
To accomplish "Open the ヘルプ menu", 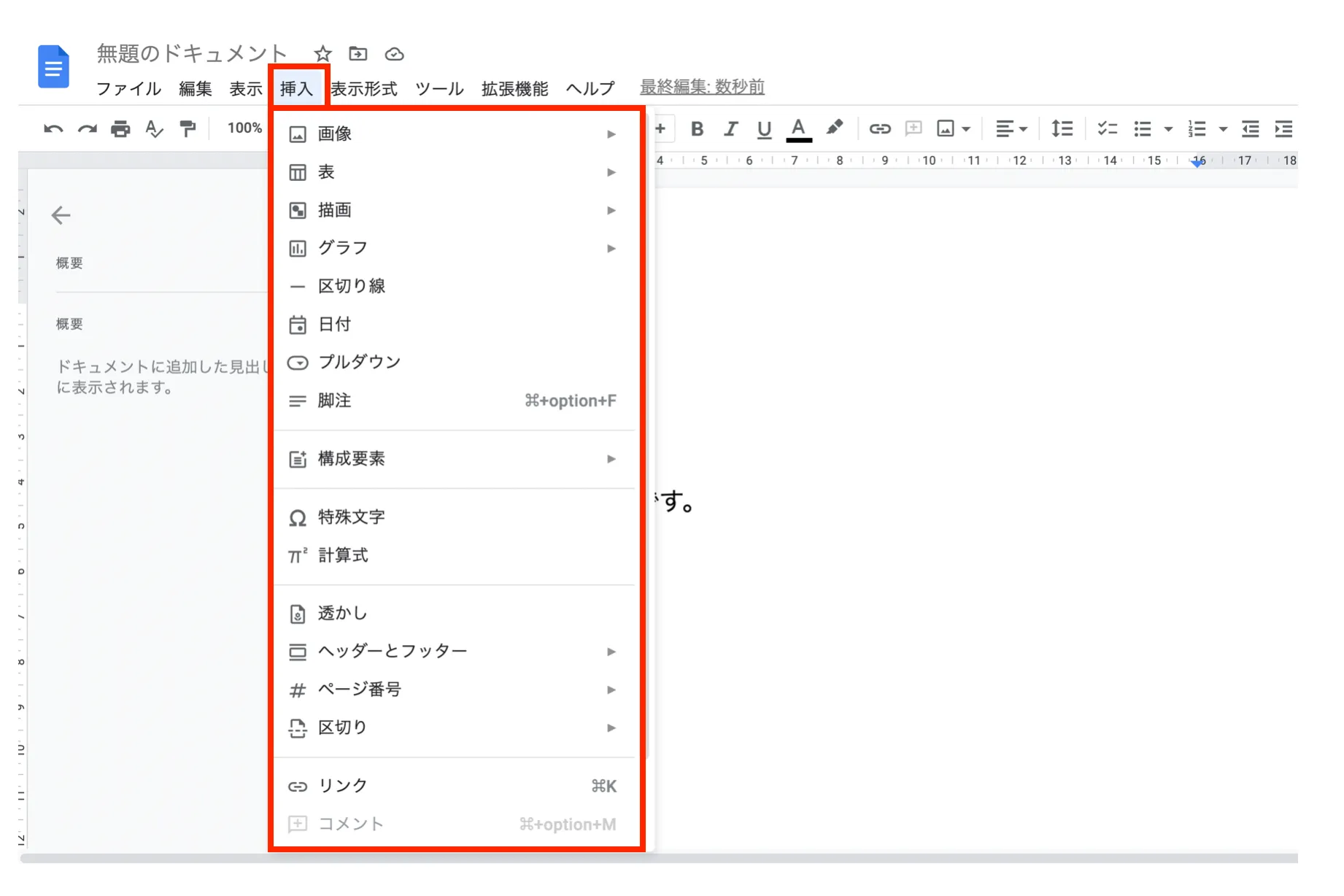I will pos(590,89).
